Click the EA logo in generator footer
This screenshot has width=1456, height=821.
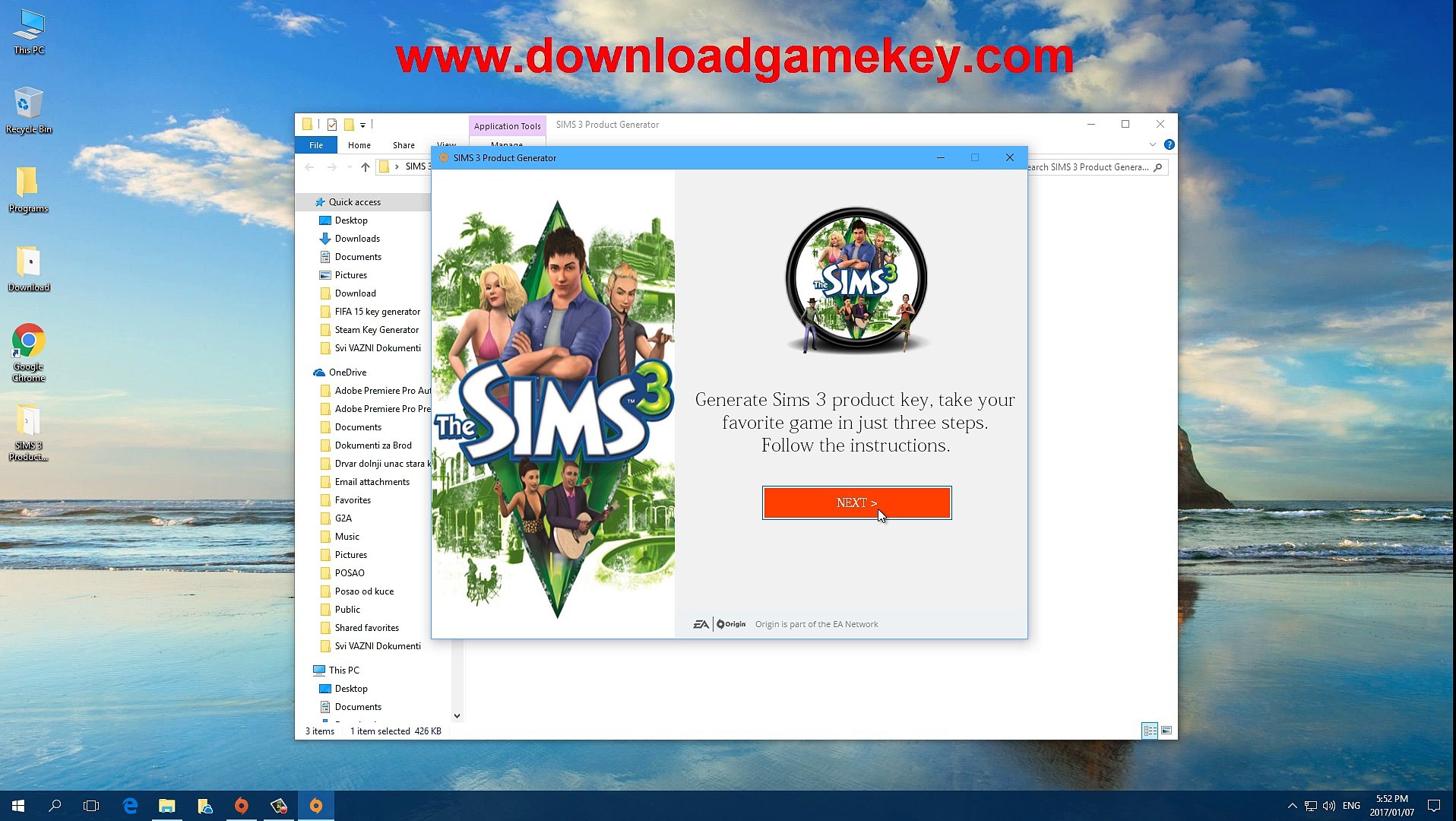(701, 624)
